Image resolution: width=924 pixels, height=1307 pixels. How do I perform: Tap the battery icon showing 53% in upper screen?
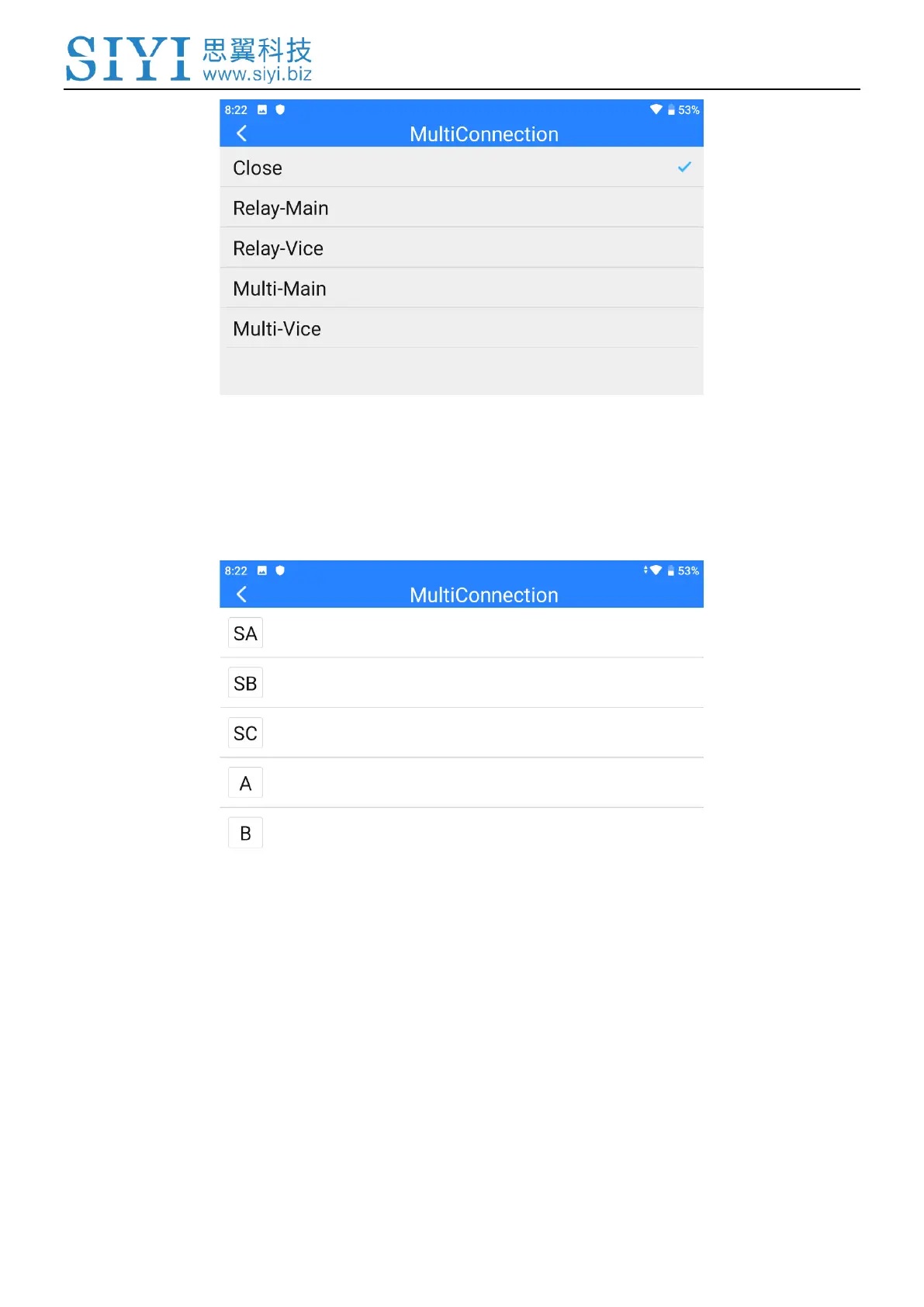click(672, 110)
